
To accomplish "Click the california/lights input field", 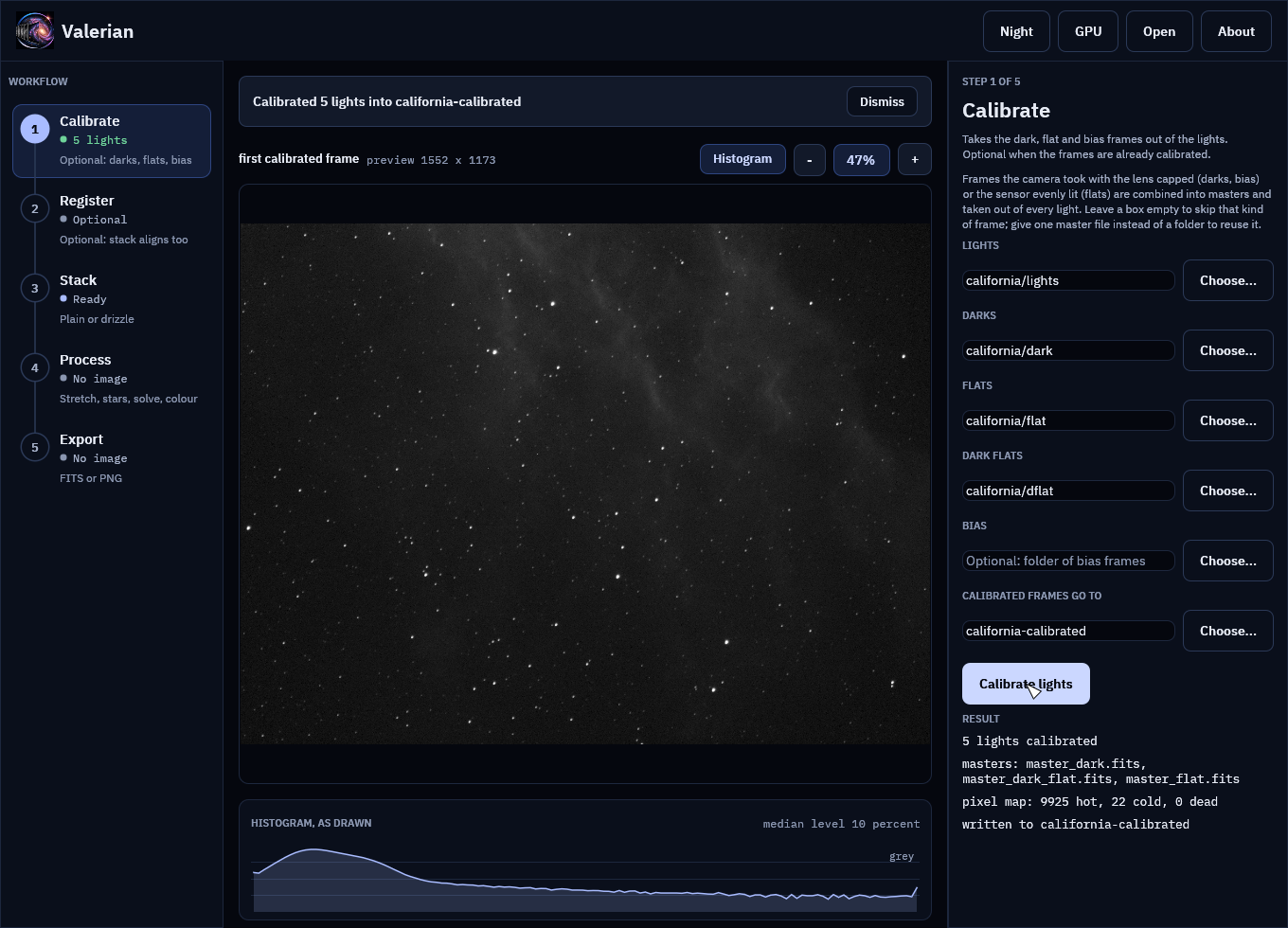I will click(1068, 280).
